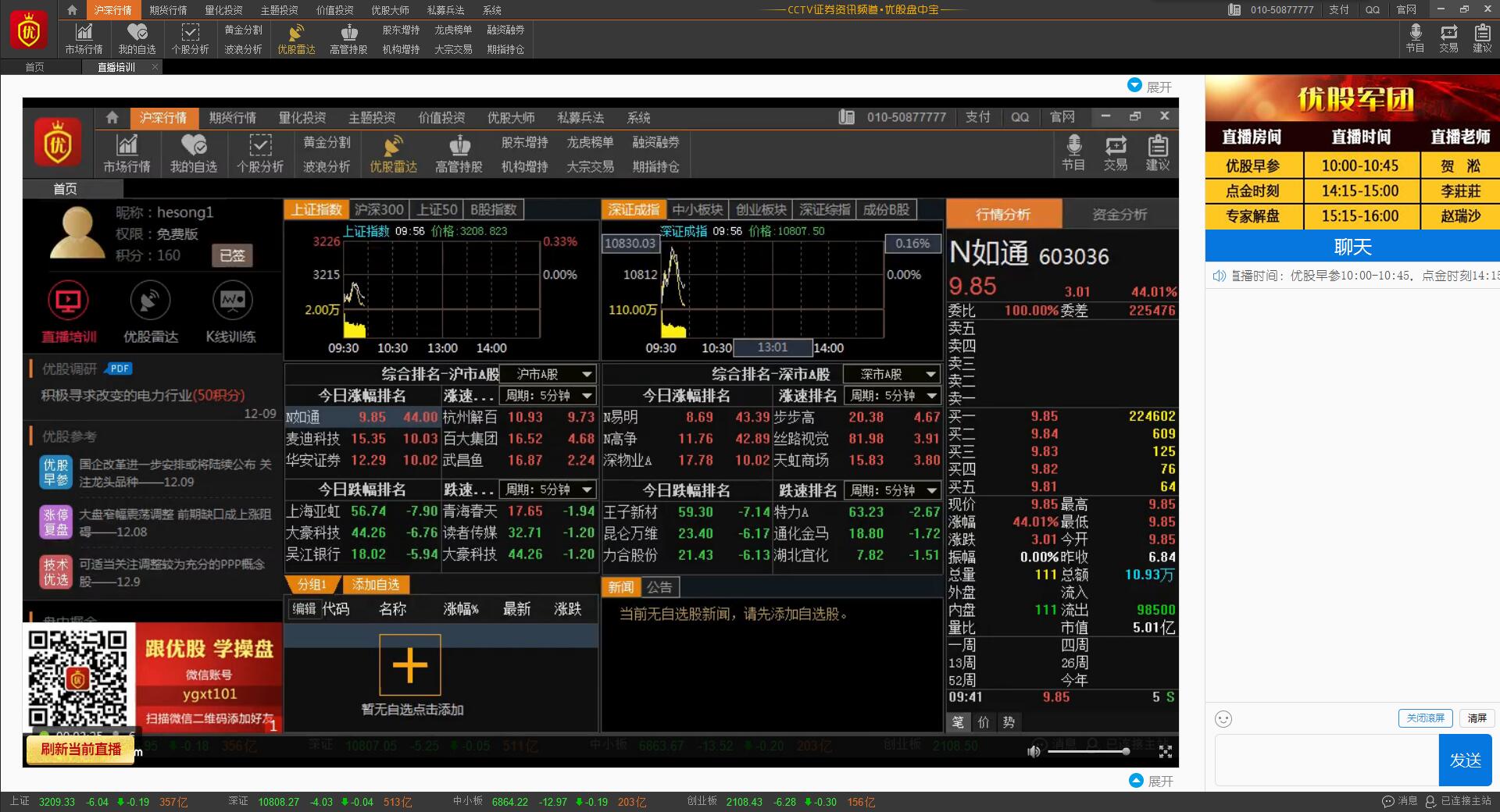Click 官网 link in title bar

(x=1406, y=9)
